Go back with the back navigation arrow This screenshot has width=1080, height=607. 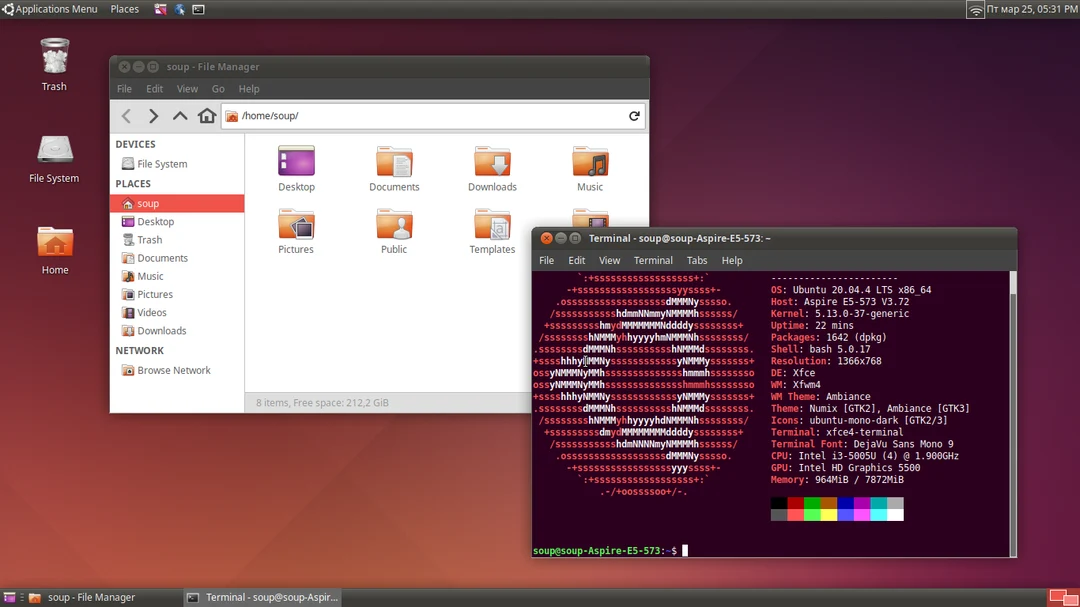click(x=125, y=115)
